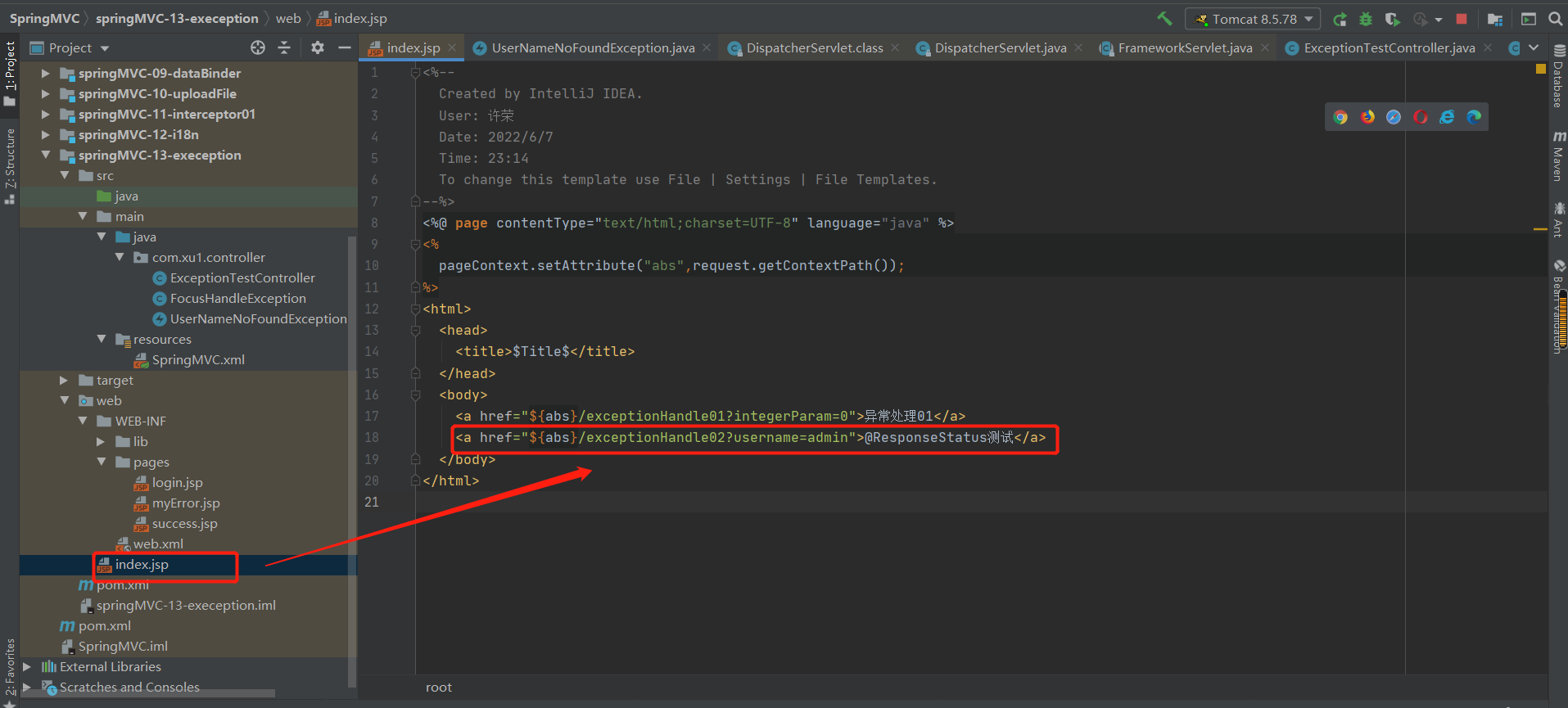1568x708 pixels.
Task: Run with Coverage shield icon
Action: [1392, 19]
